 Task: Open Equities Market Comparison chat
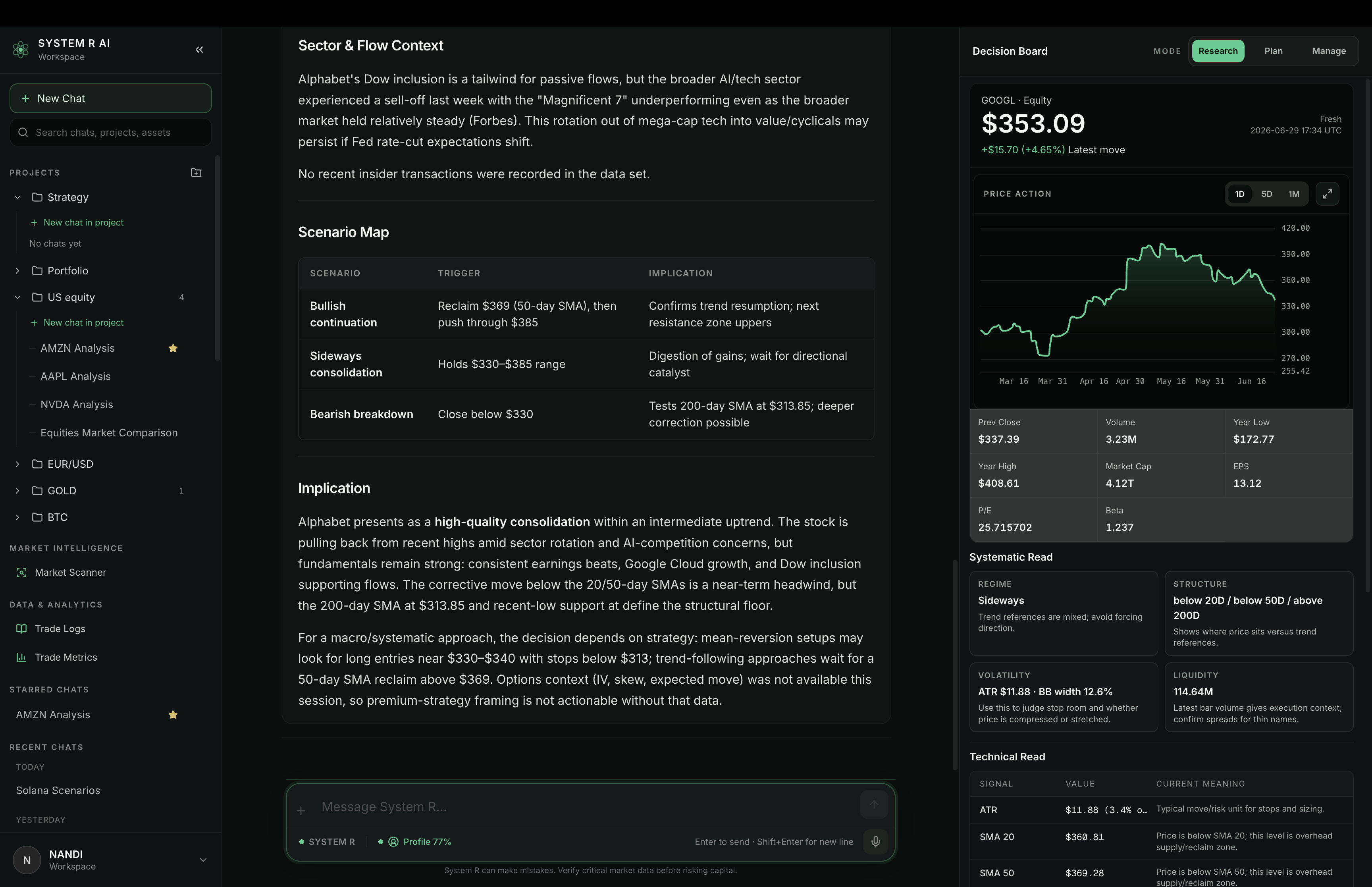pos(109,432)
